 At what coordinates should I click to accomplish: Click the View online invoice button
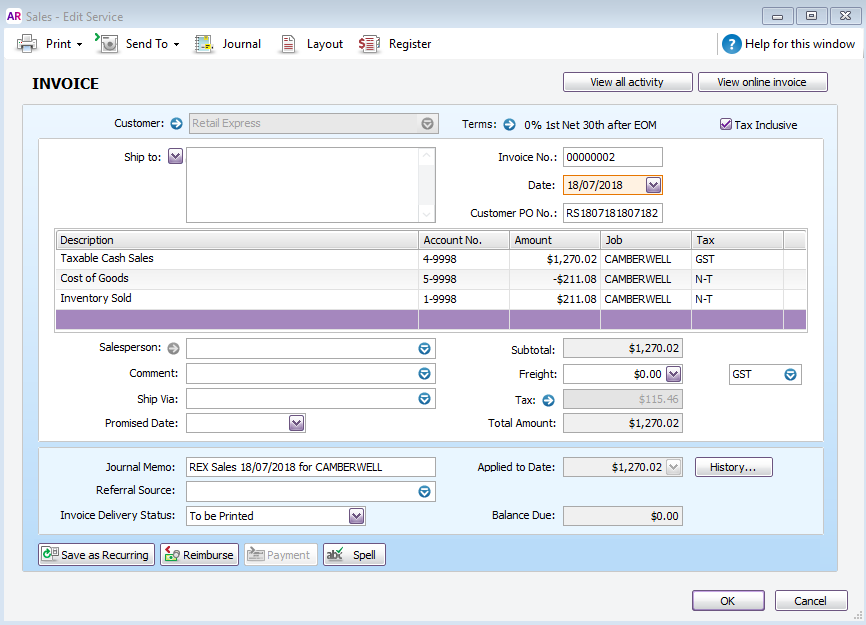pyautogui.click(x=762, y=82)
